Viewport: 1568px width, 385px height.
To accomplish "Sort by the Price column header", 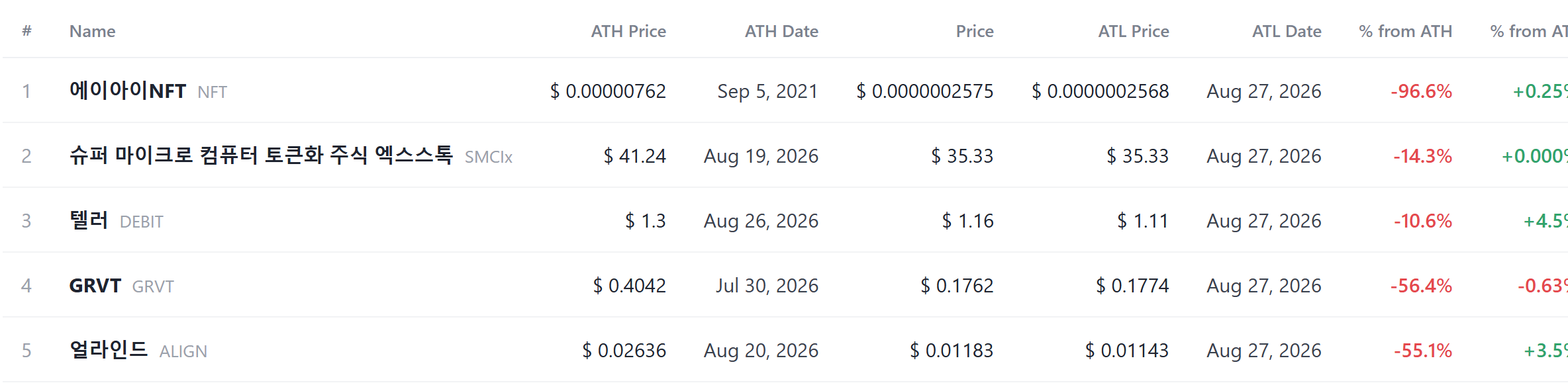I will [974, 31].
